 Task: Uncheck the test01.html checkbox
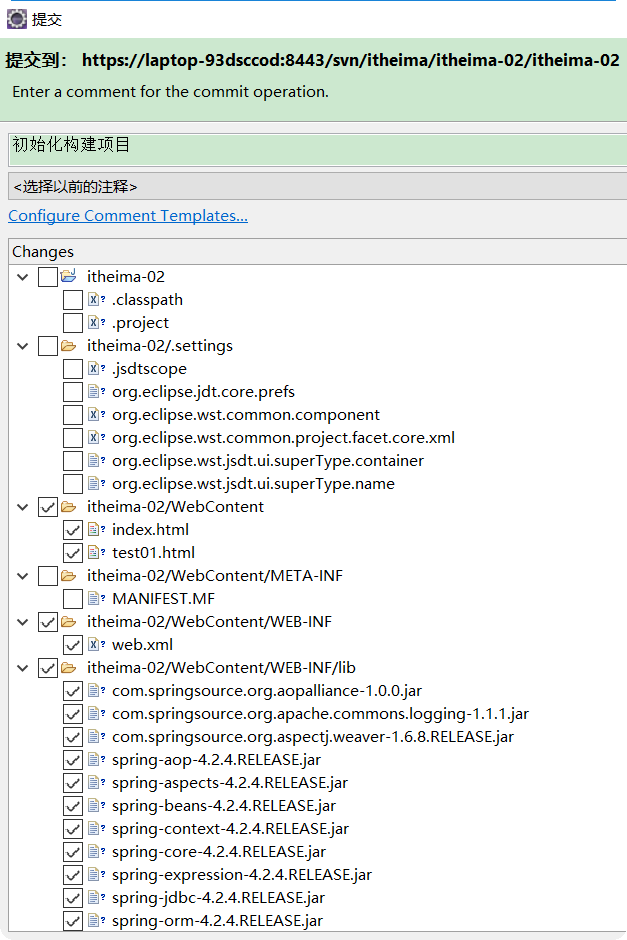tap(73, 553)
